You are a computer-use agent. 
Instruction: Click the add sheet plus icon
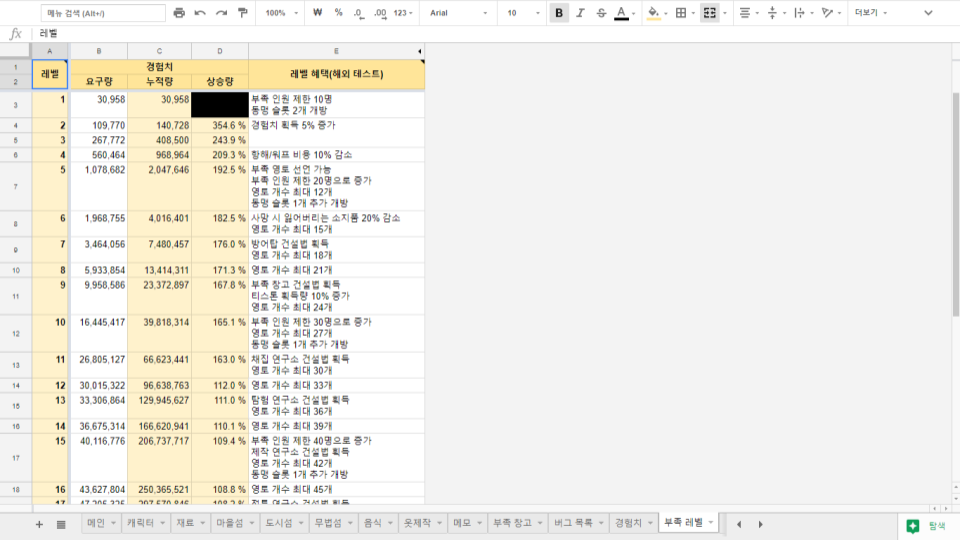tap(39, 524)
